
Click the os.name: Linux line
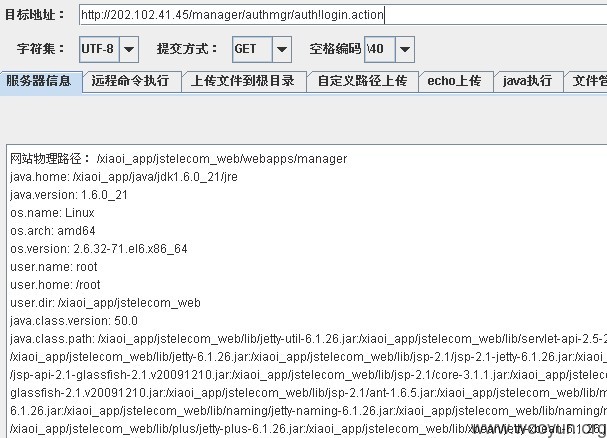click(x=52, y=213)
